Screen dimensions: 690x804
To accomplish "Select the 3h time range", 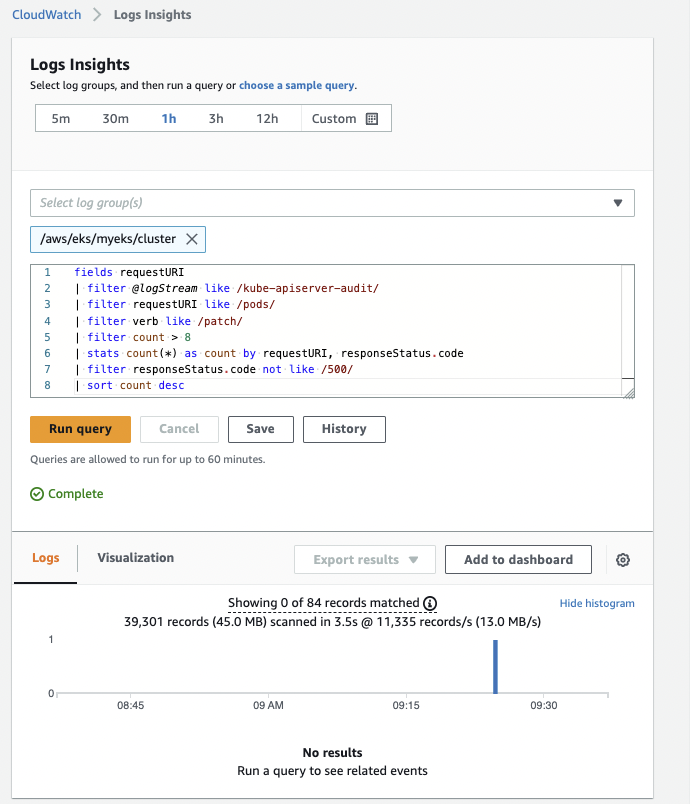I will coord(216,119).
